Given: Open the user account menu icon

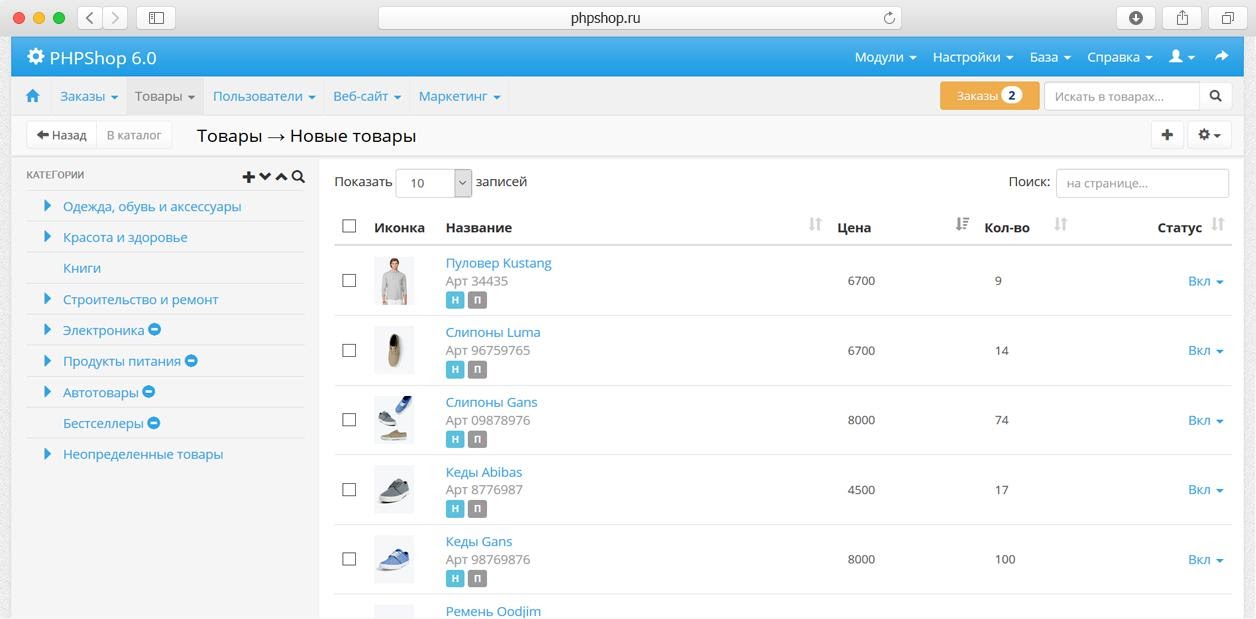Looking at the screenshot, I should (x=1182, y=57).
